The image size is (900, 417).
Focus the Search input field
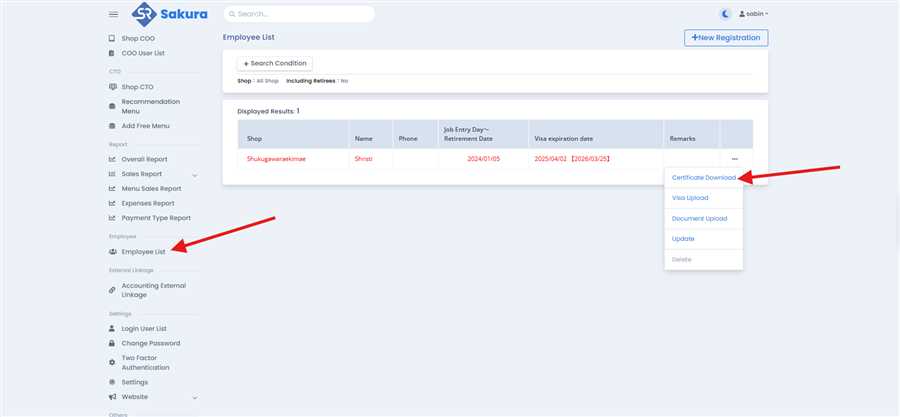pos(300,14)
